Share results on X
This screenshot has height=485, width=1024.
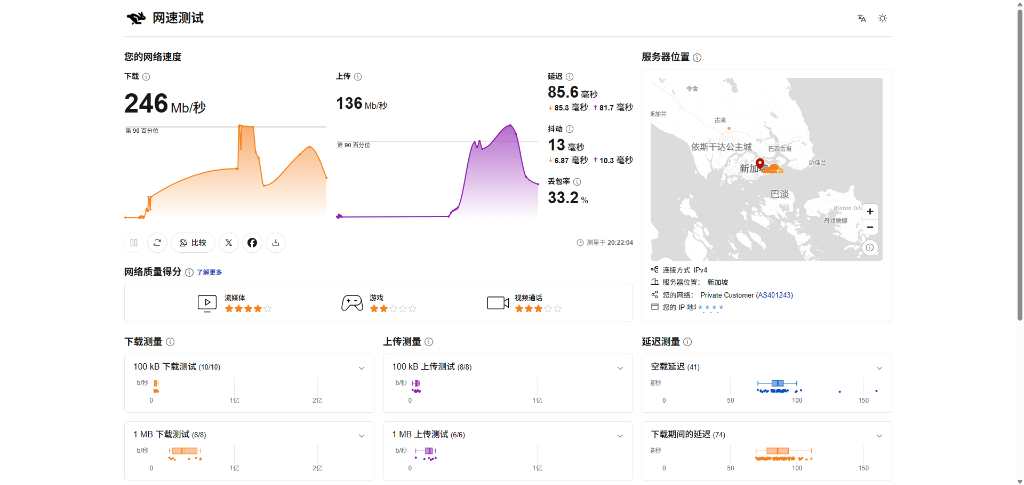(x=229, y=243)
